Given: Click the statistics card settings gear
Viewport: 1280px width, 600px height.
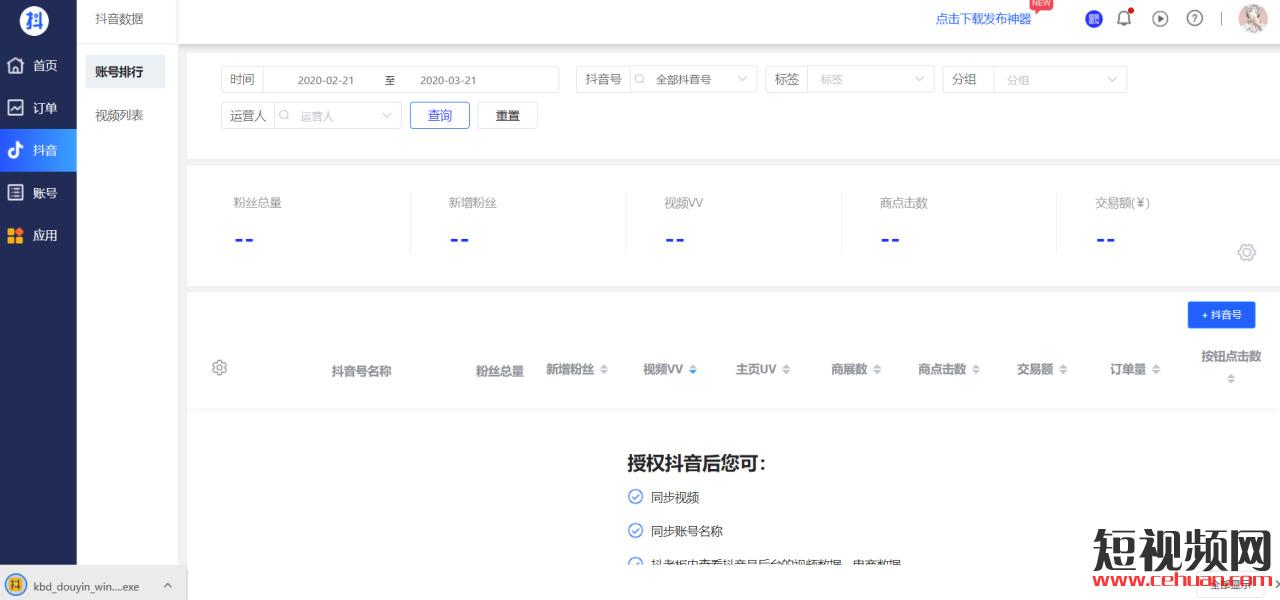Looking at the screenshot, I should coord(1246,253).
